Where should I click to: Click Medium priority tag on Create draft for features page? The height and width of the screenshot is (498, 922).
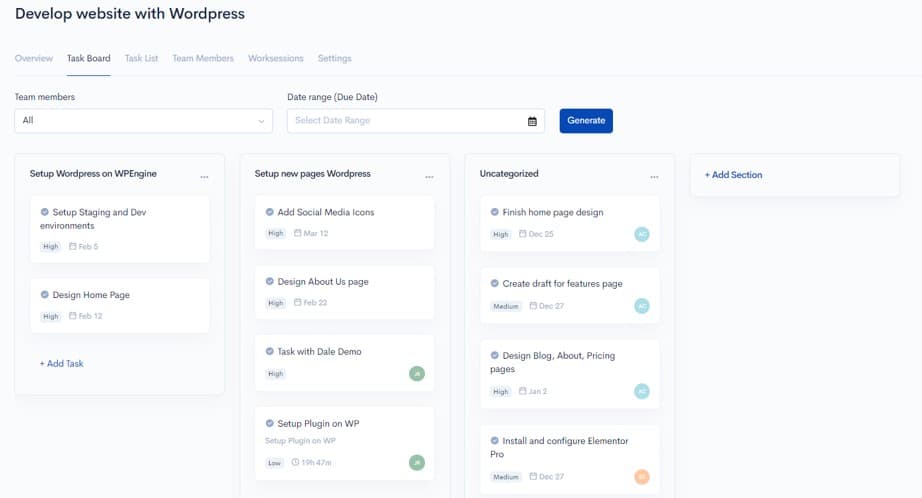tap(506, 306)
